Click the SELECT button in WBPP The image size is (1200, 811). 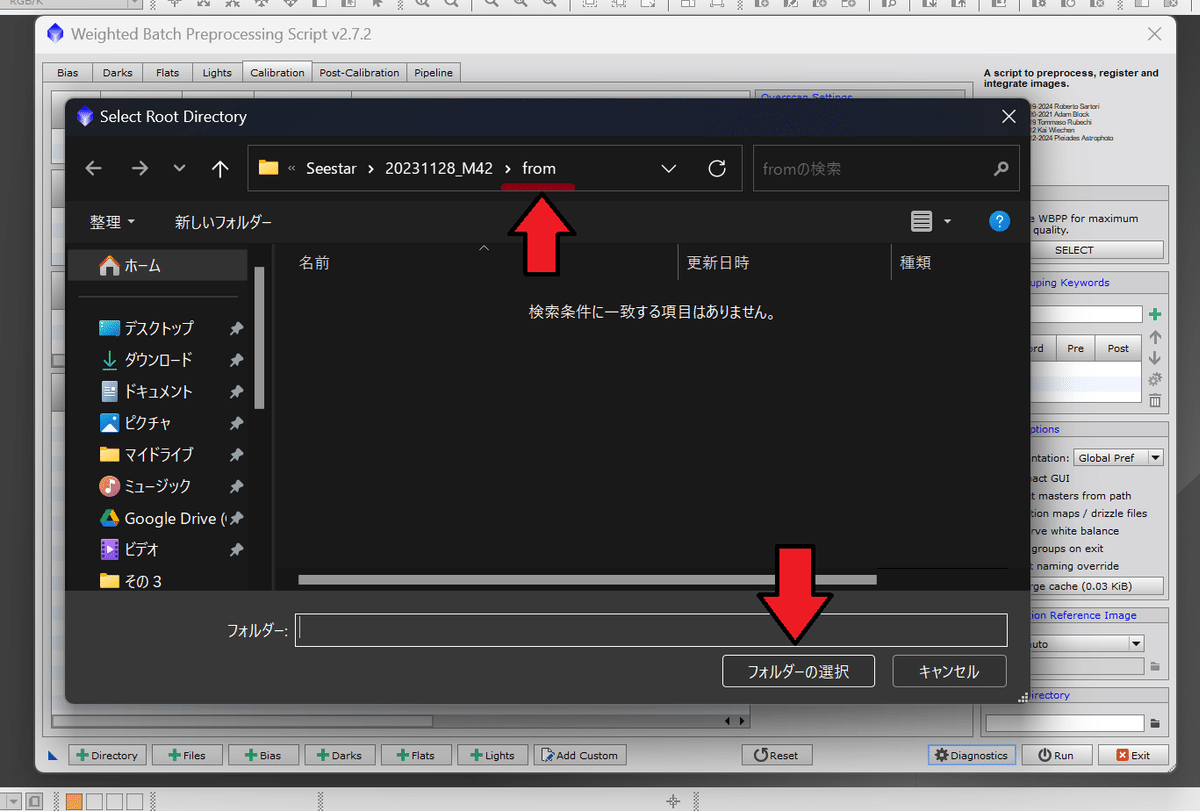click(x=1074, y=250)
